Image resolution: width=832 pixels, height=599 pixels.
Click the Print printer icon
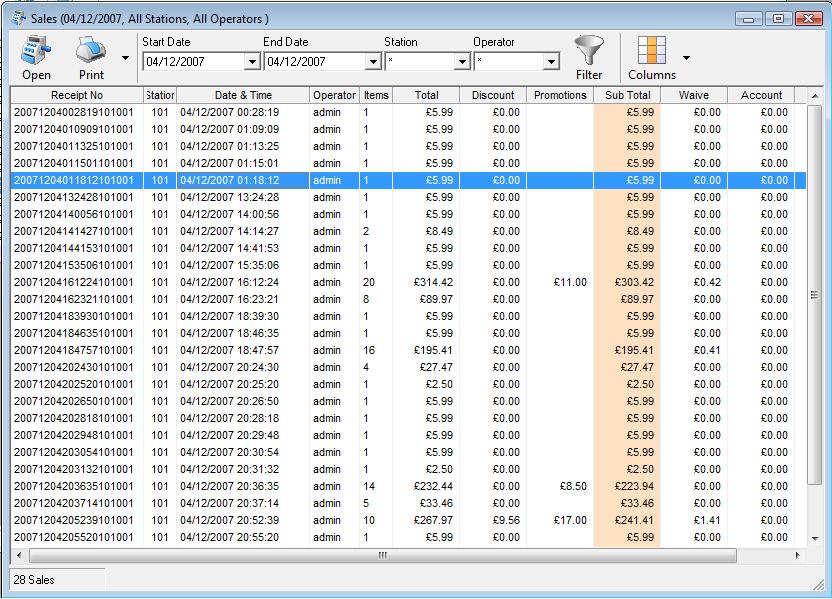pos(91,50)
